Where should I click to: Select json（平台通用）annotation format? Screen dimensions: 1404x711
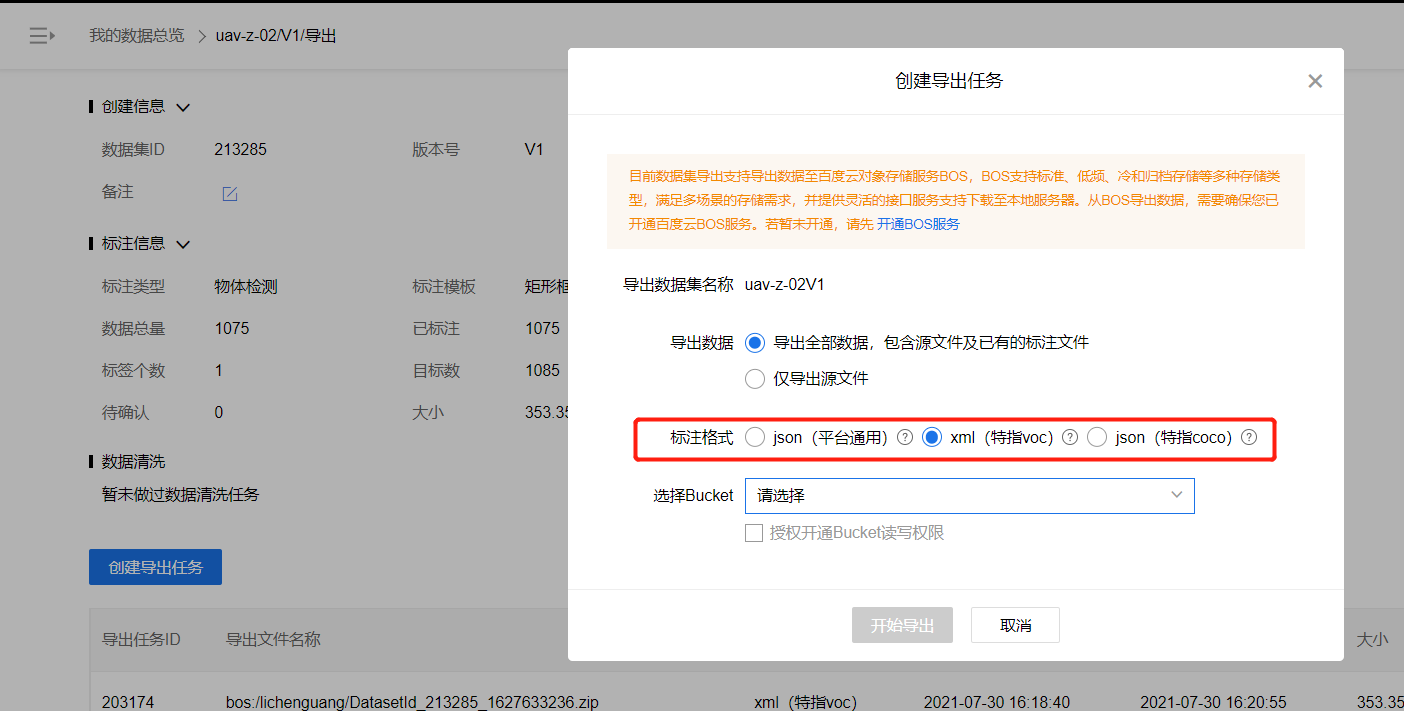pyautogui.click(x=755, y=437)
